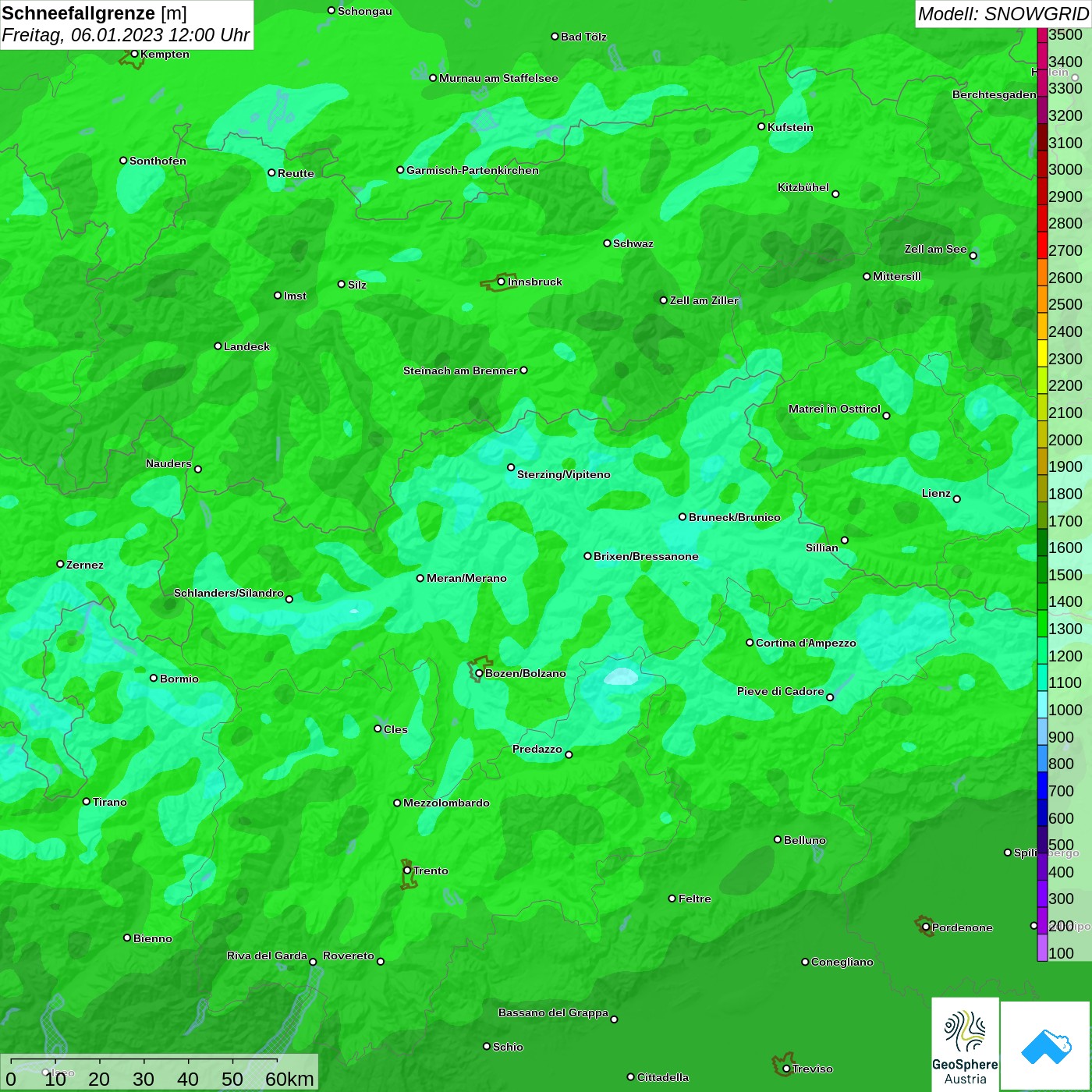Click the Mittersill location dot
This screenshot has height=1092, width=1092.
pos(867,276)
